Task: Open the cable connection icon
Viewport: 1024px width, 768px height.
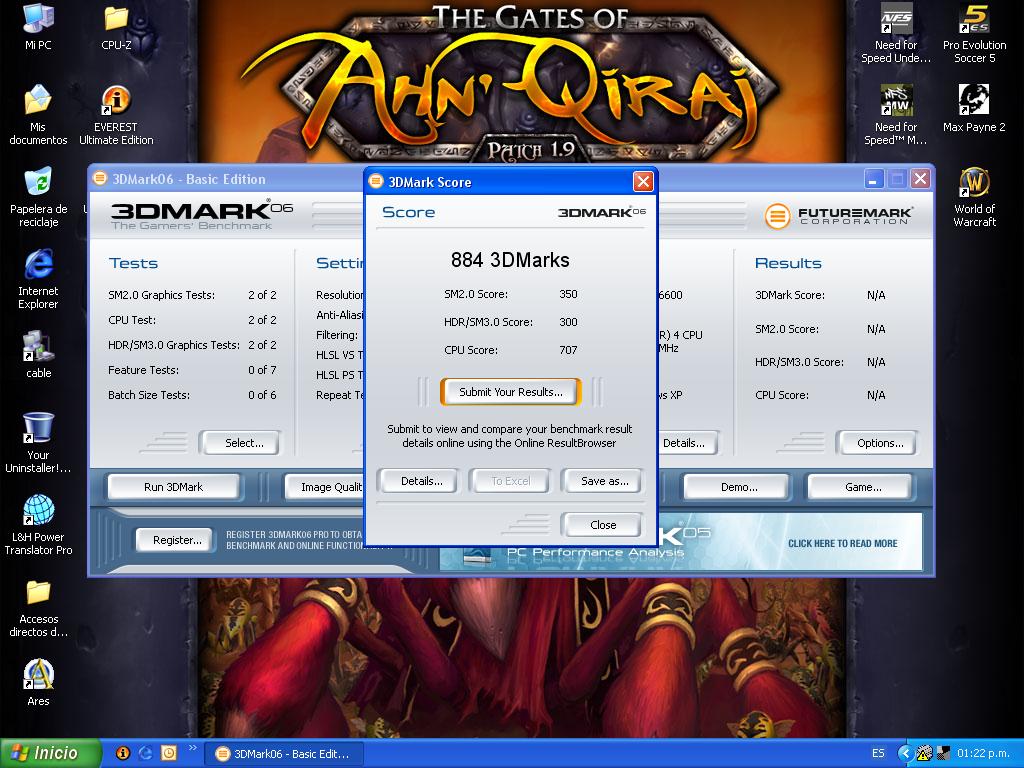Action: [x=38, y=354]
